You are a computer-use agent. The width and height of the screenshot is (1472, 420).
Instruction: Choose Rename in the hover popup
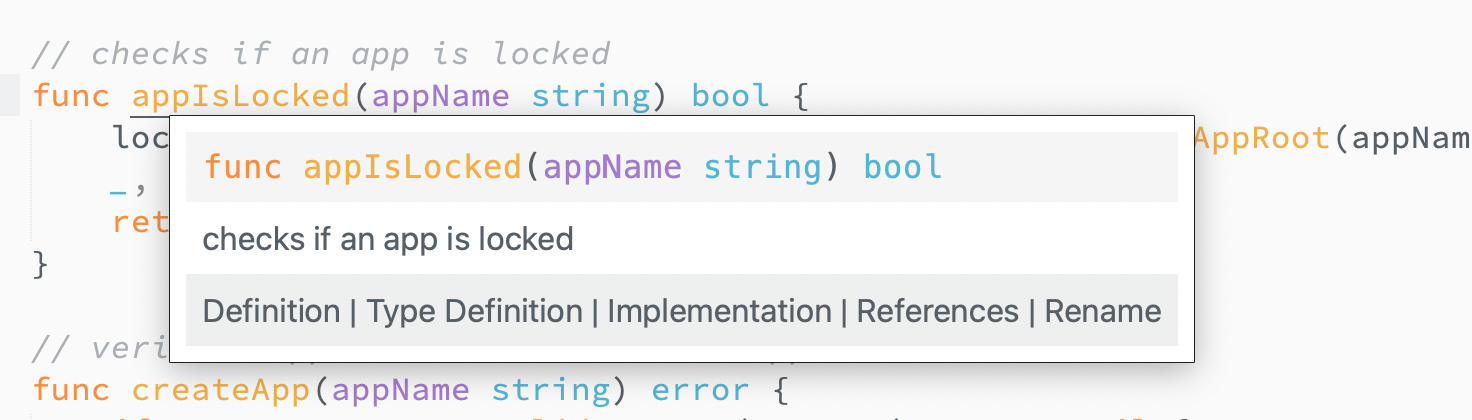tap(1103, 311)
